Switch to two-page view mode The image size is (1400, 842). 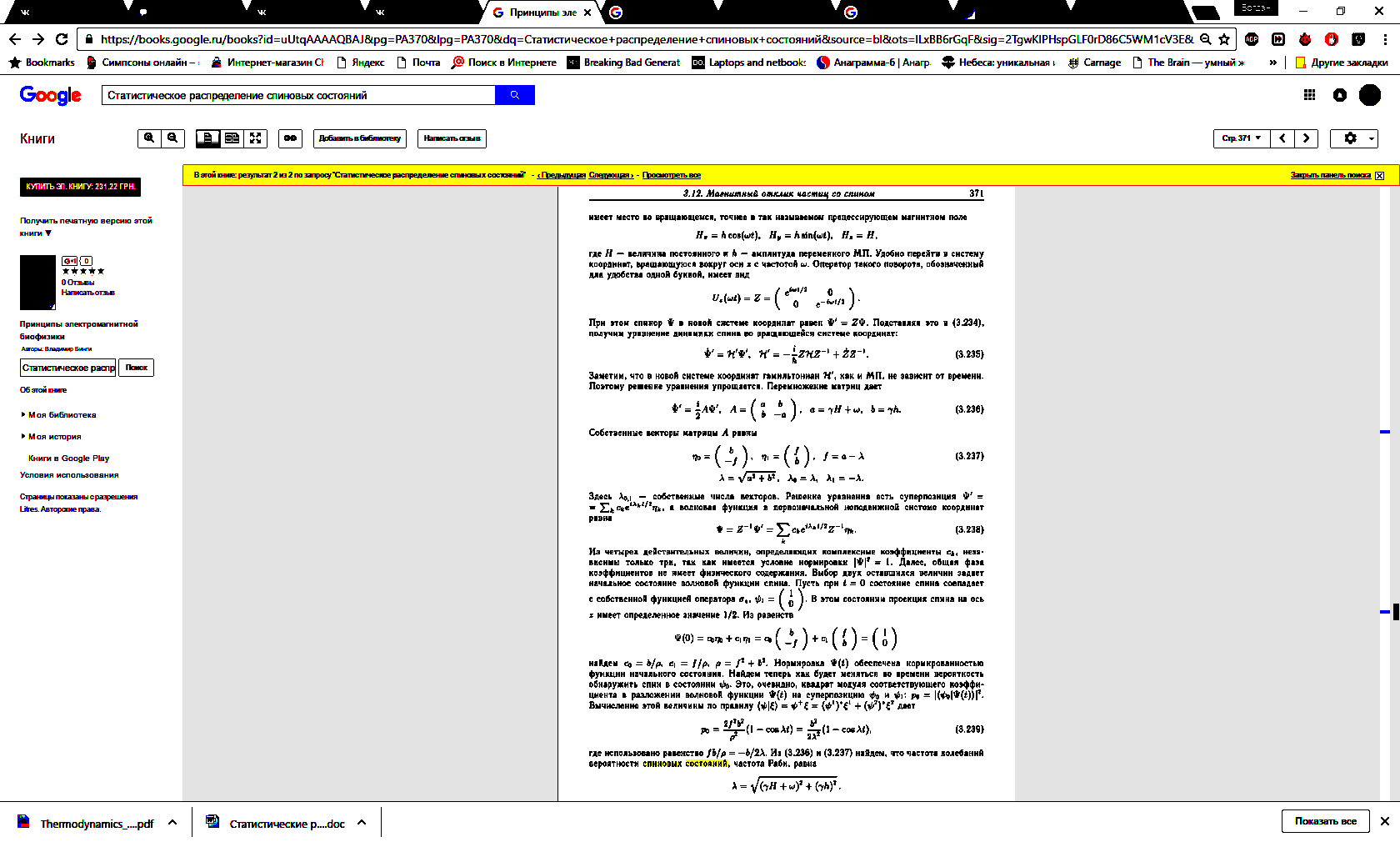[x=232, y=138]
